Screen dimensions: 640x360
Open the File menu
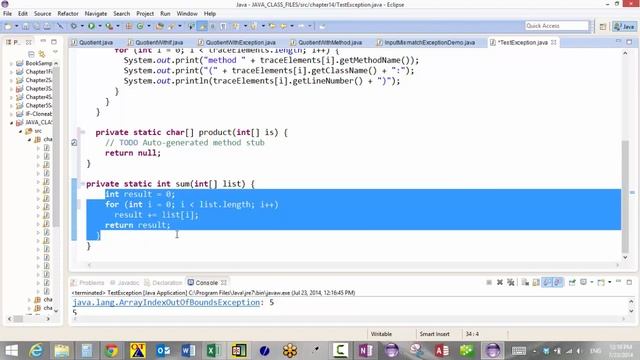[x=7, y=13]
